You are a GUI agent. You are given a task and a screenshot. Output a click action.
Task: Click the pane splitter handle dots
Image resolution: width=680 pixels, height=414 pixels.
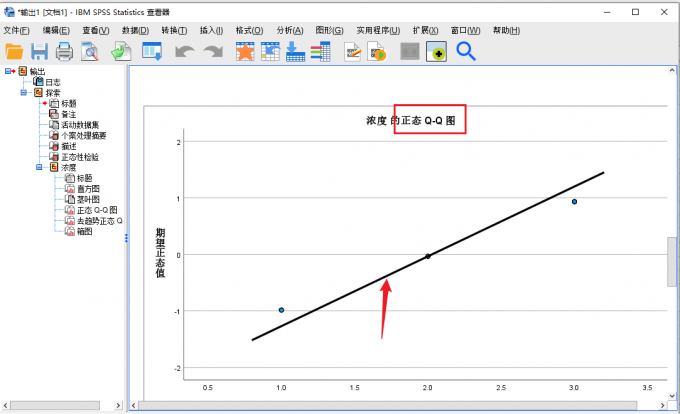(126, 238)
